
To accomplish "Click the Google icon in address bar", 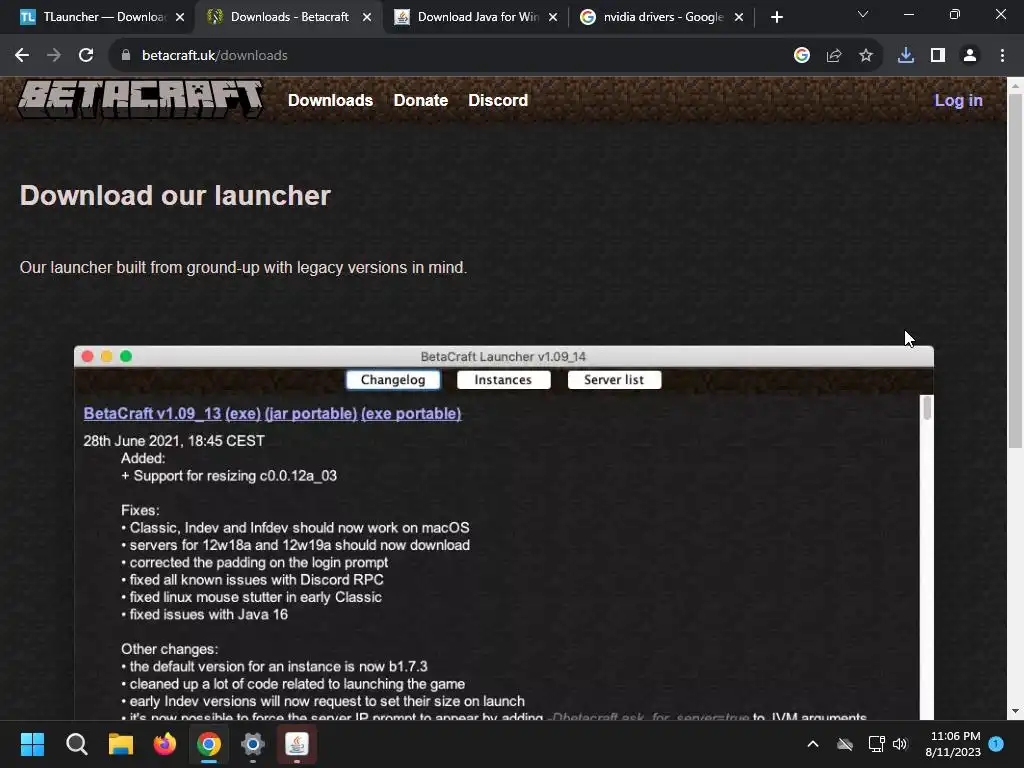I will click(802, 56).
